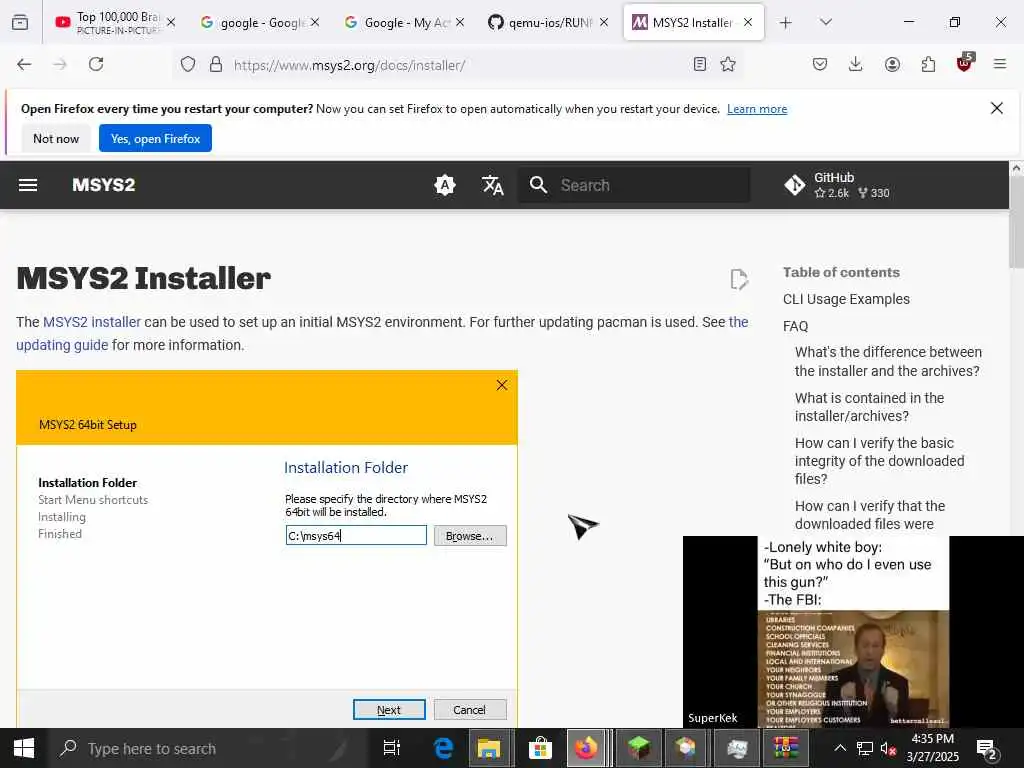1024x768 pixels.
Task: Open the language selector icon
Action: (492, 185)
